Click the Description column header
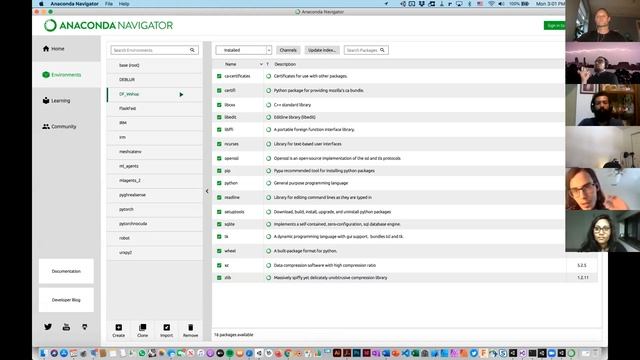The width and height of the screenshot is (640, 360). (285, 64)
